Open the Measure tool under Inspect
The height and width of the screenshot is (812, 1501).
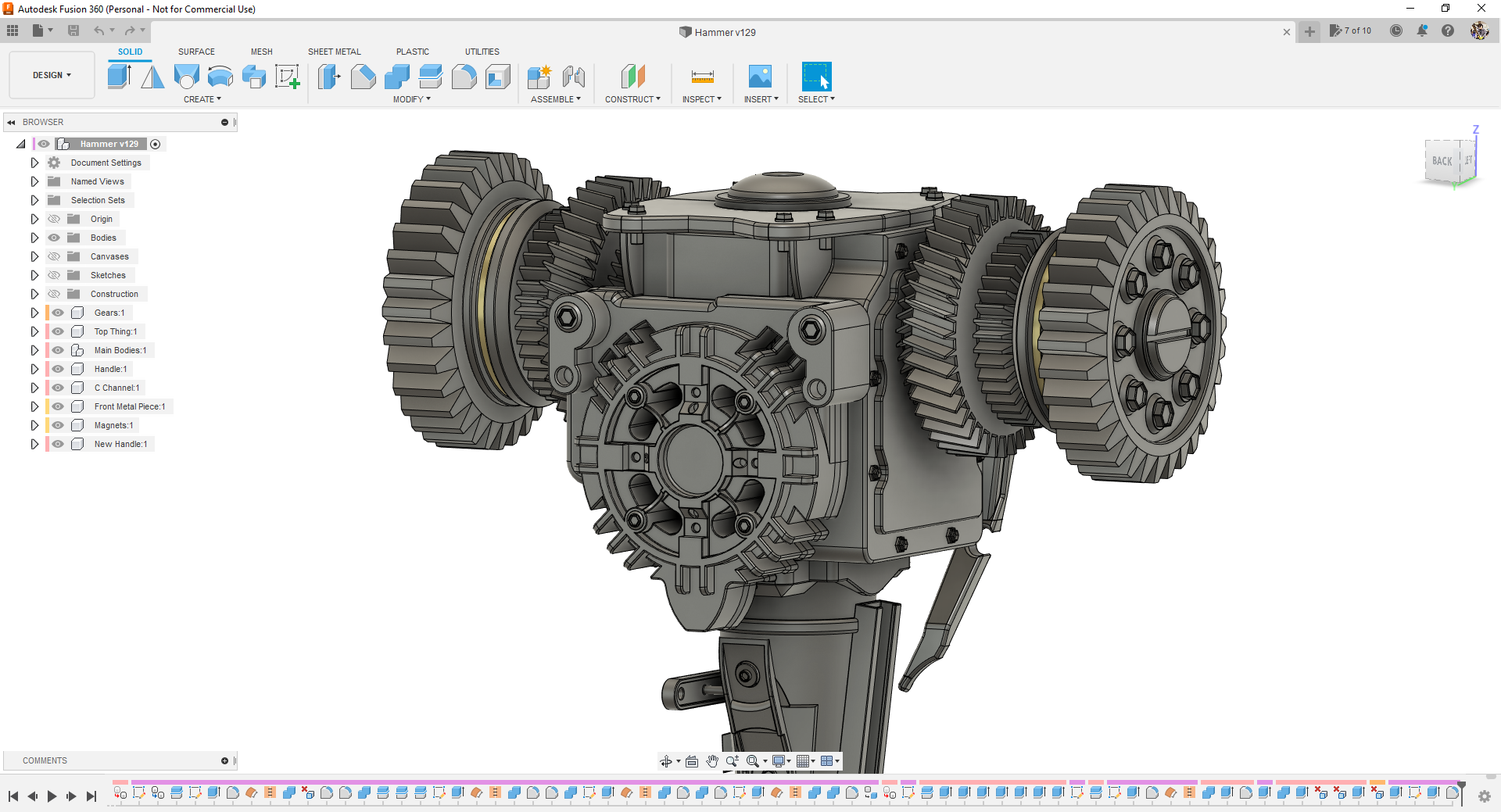702,77
